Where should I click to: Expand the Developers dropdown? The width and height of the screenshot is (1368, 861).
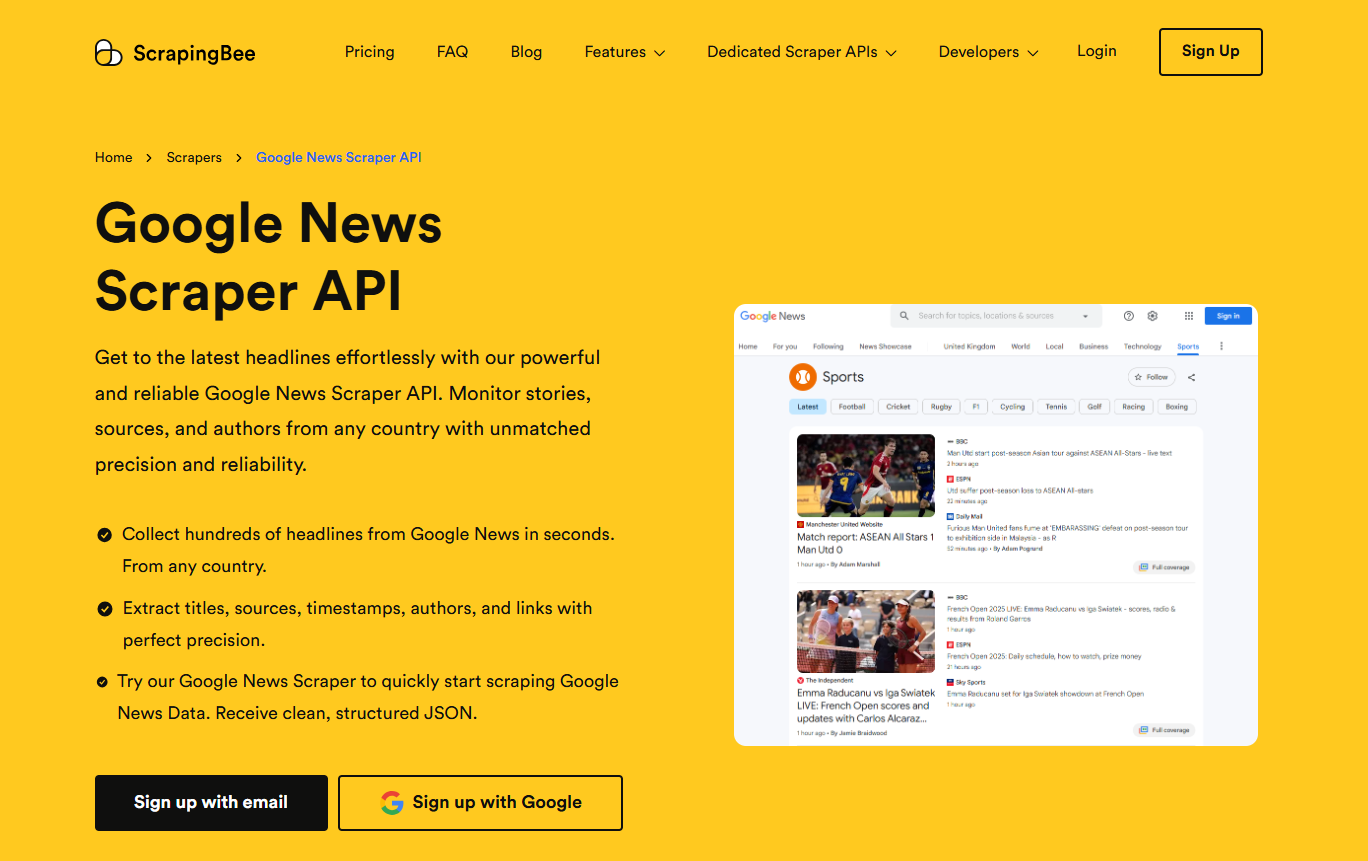click(x=988, y=52)
